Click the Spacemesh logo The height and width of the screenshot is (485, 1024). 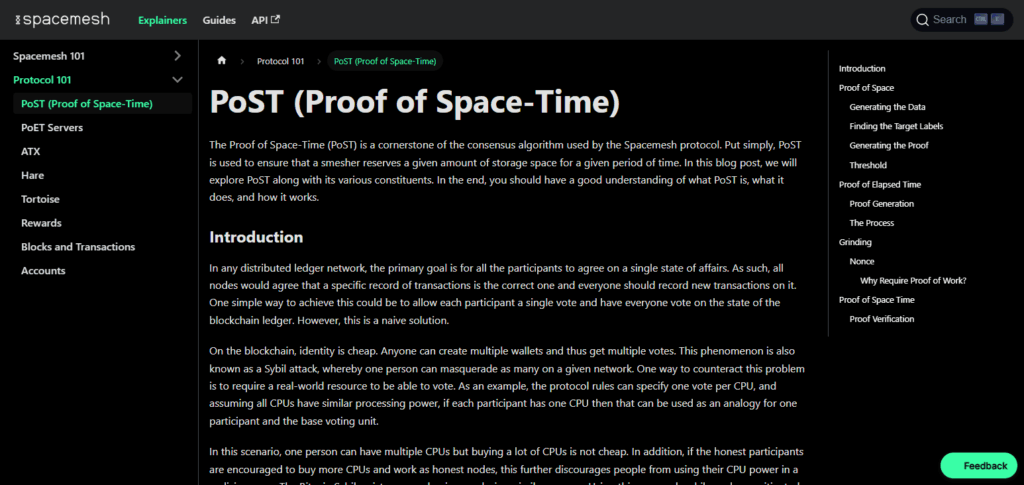pos(63,20)
